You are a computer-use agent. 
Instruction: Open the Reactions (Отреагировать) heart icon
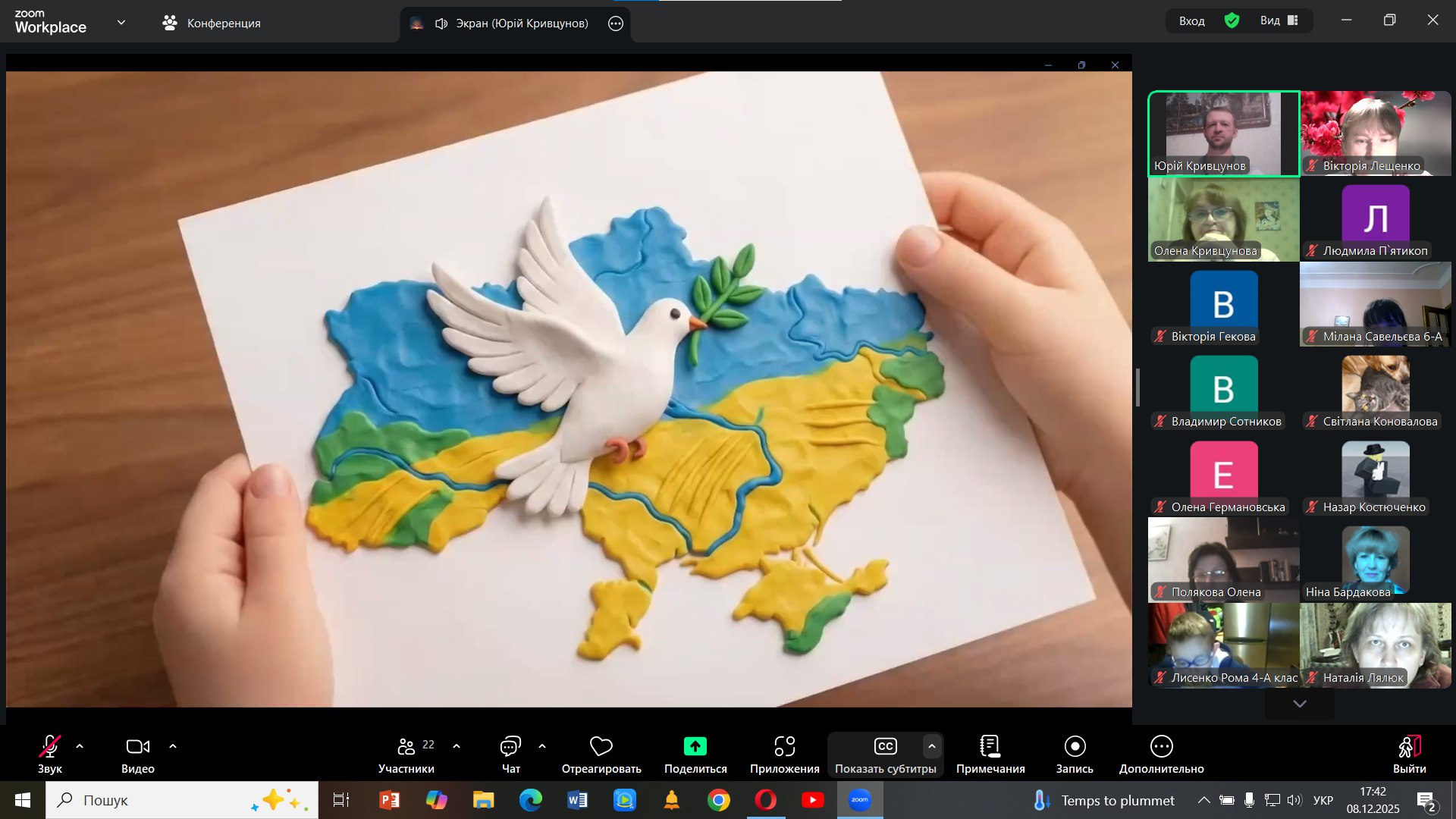[x=601, y=747]
